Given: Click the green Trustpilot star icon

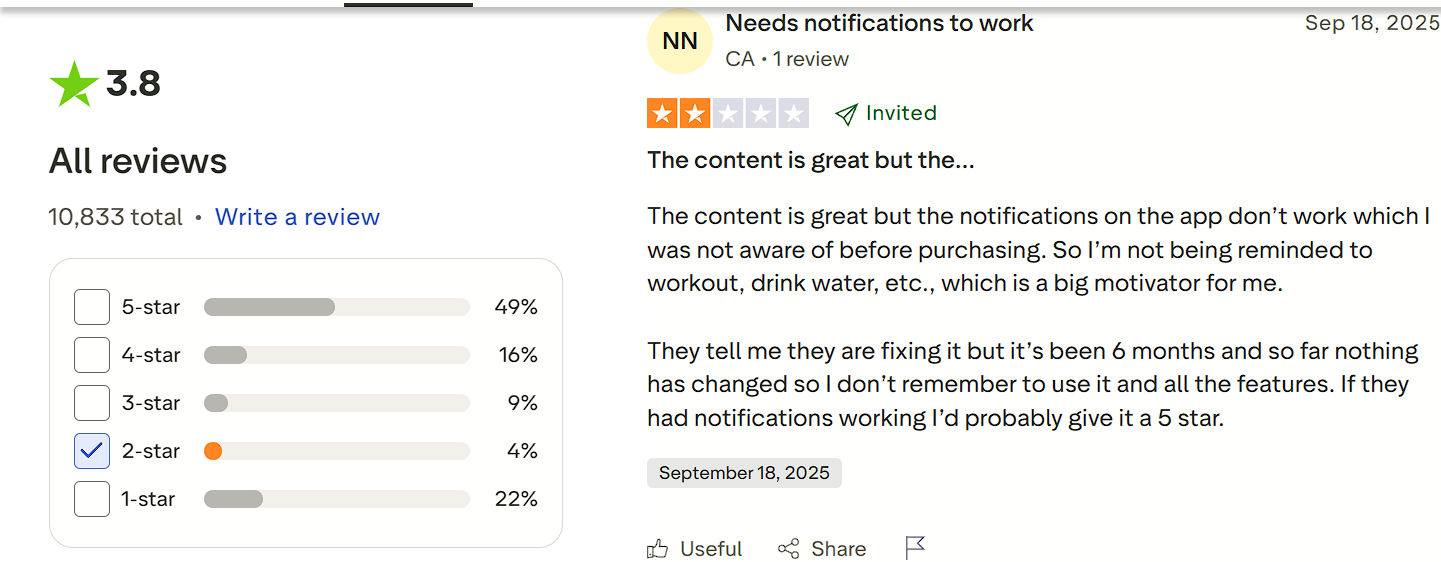Looking at the screenshot, I should coord(74,84).
